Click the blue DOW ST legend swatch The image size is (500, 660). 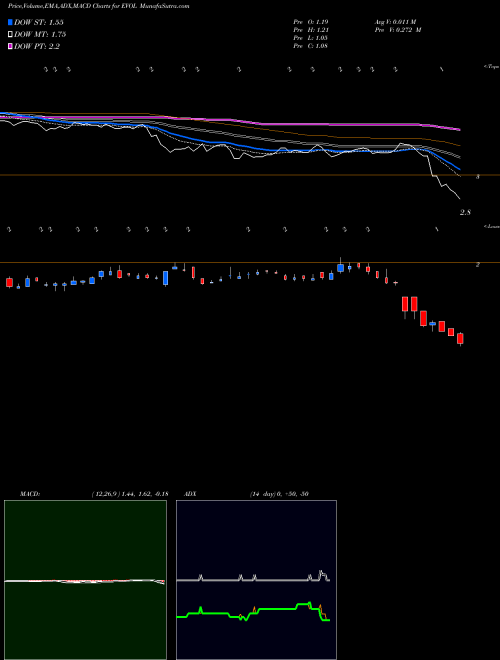(x=11, y=22)
